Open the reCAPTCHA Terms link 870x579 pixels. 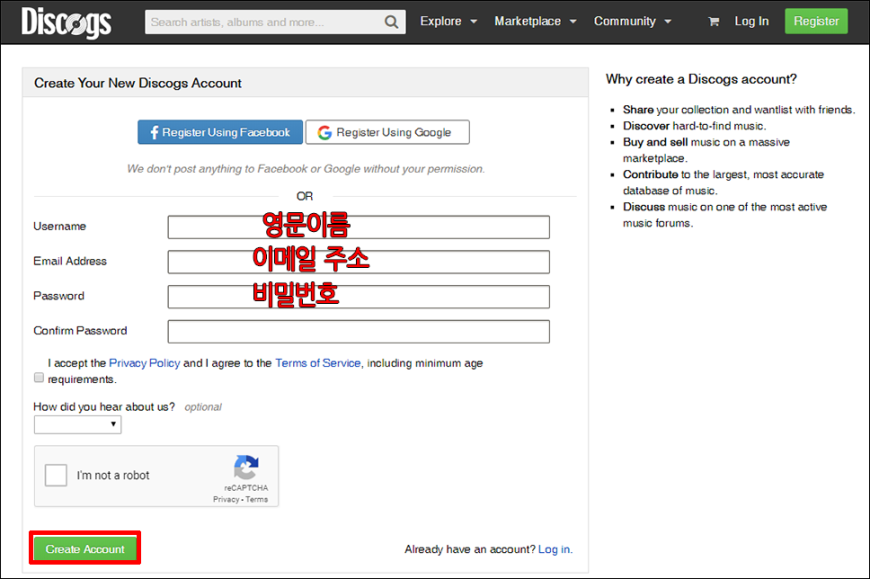257,500
